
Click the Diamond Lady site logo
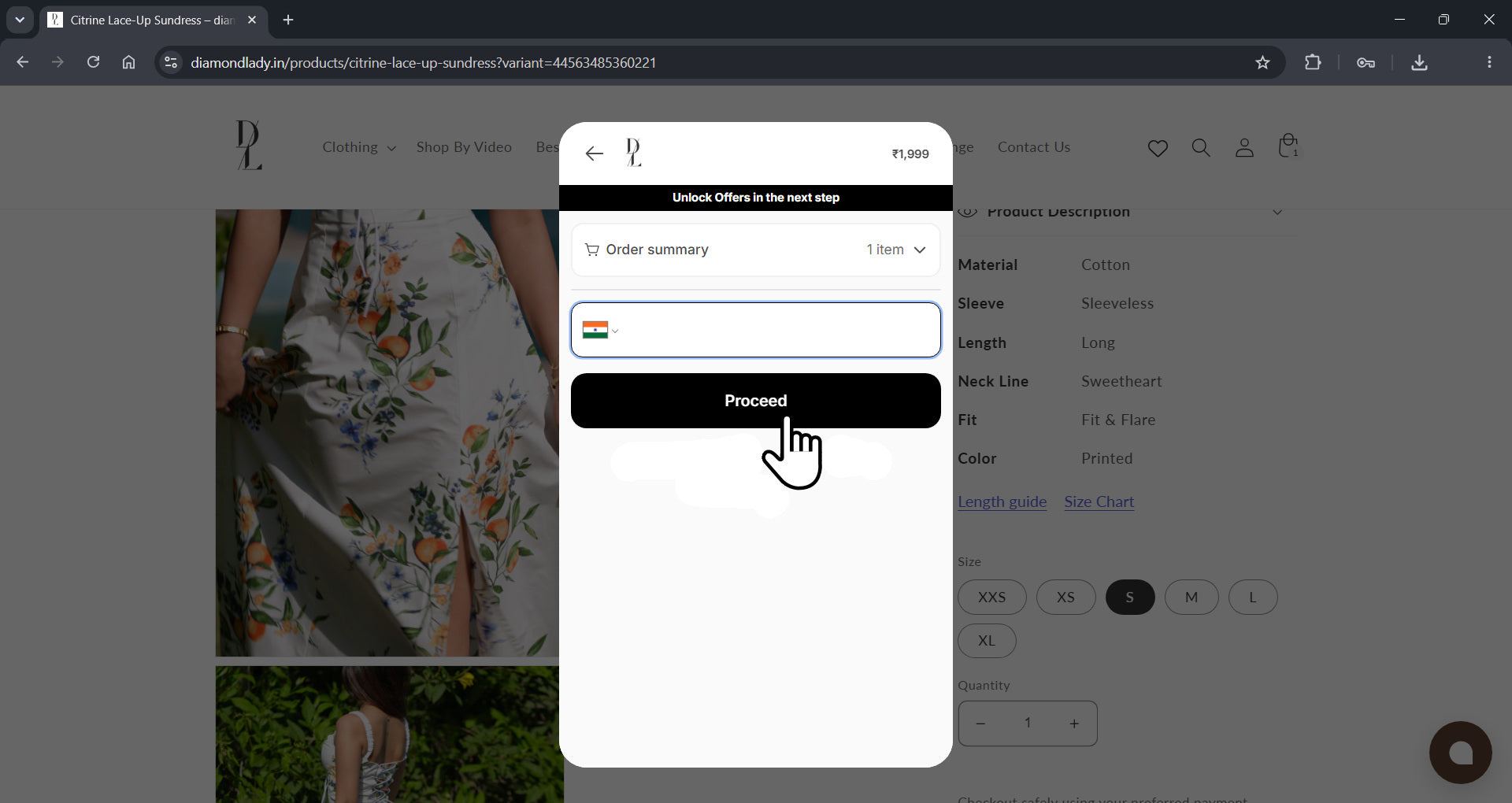coord(249,145)
